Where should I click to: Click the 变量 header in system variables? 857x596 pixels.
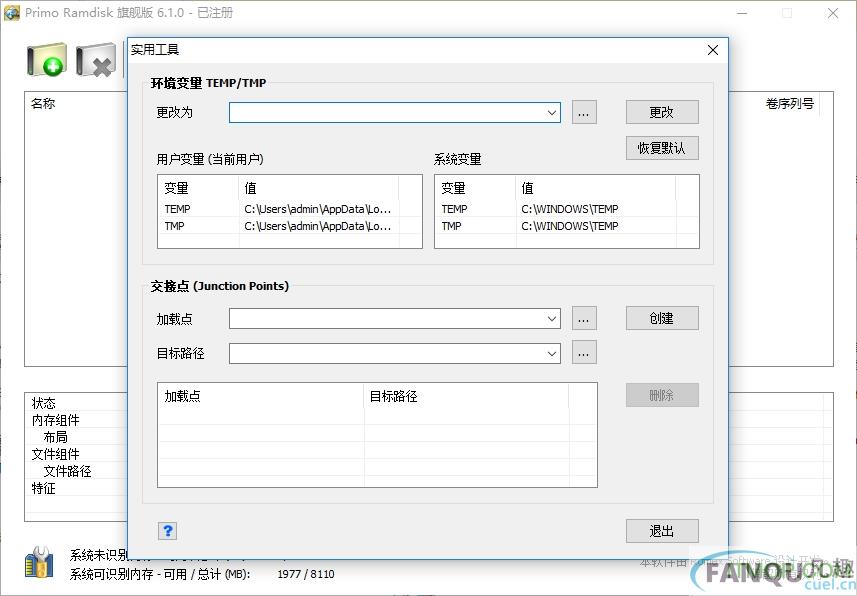point(476,188)
